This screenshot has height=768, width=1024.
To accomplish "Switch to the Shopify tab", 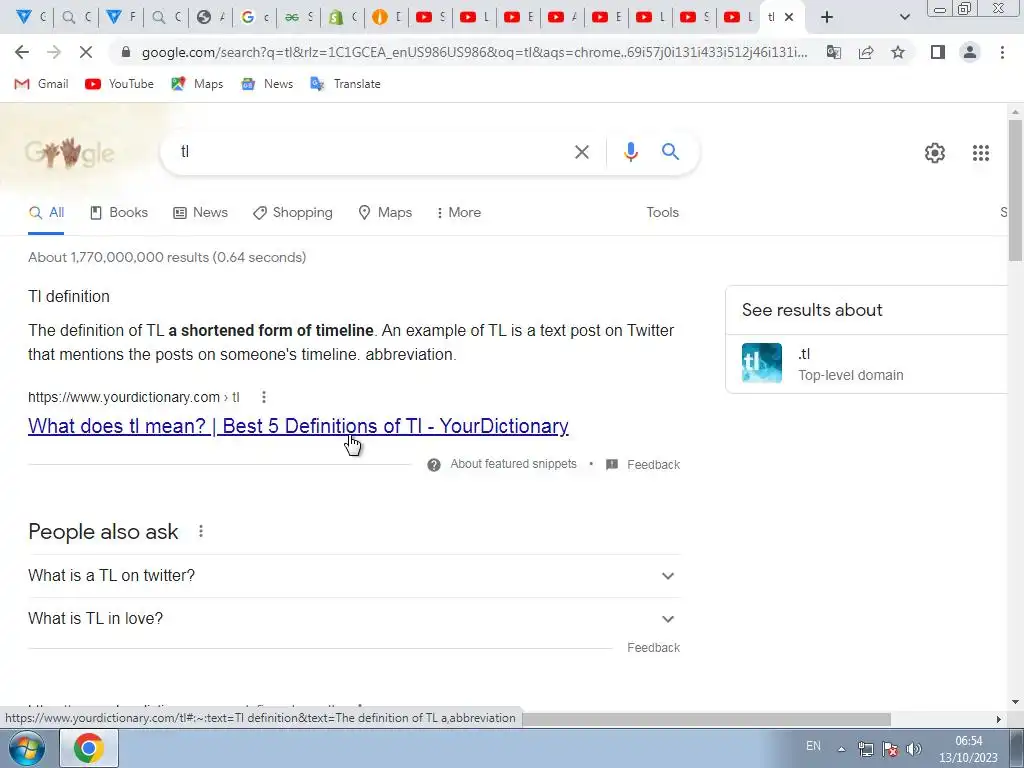I will [342, 17].
